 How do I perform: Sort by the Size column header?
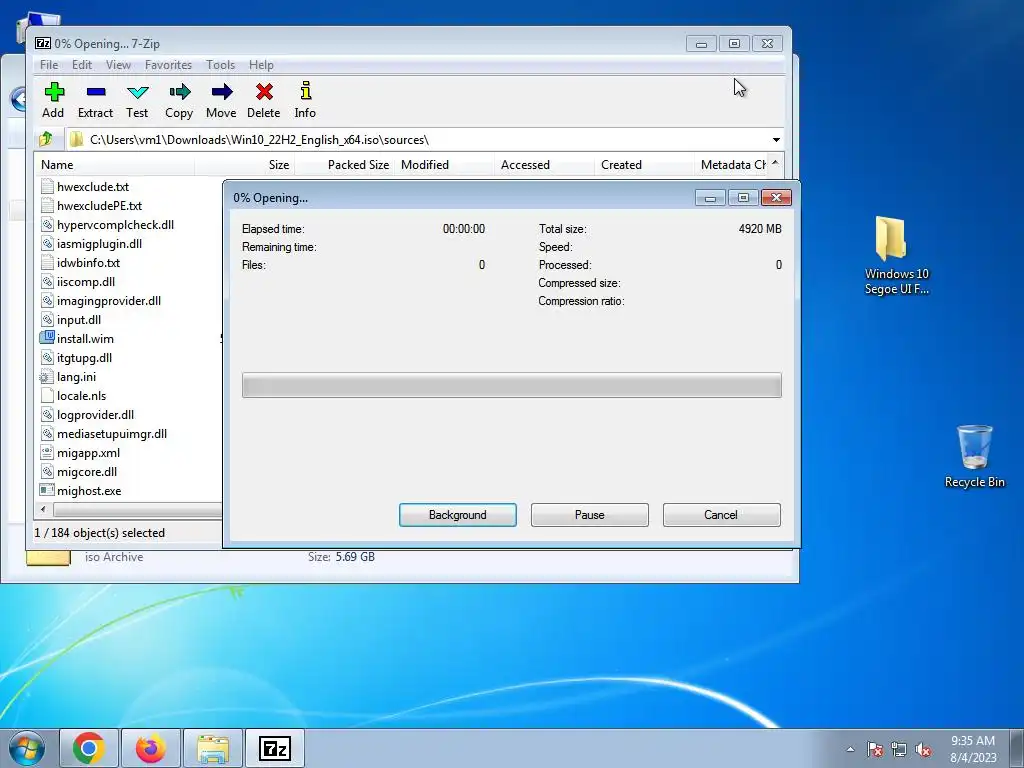245,165
